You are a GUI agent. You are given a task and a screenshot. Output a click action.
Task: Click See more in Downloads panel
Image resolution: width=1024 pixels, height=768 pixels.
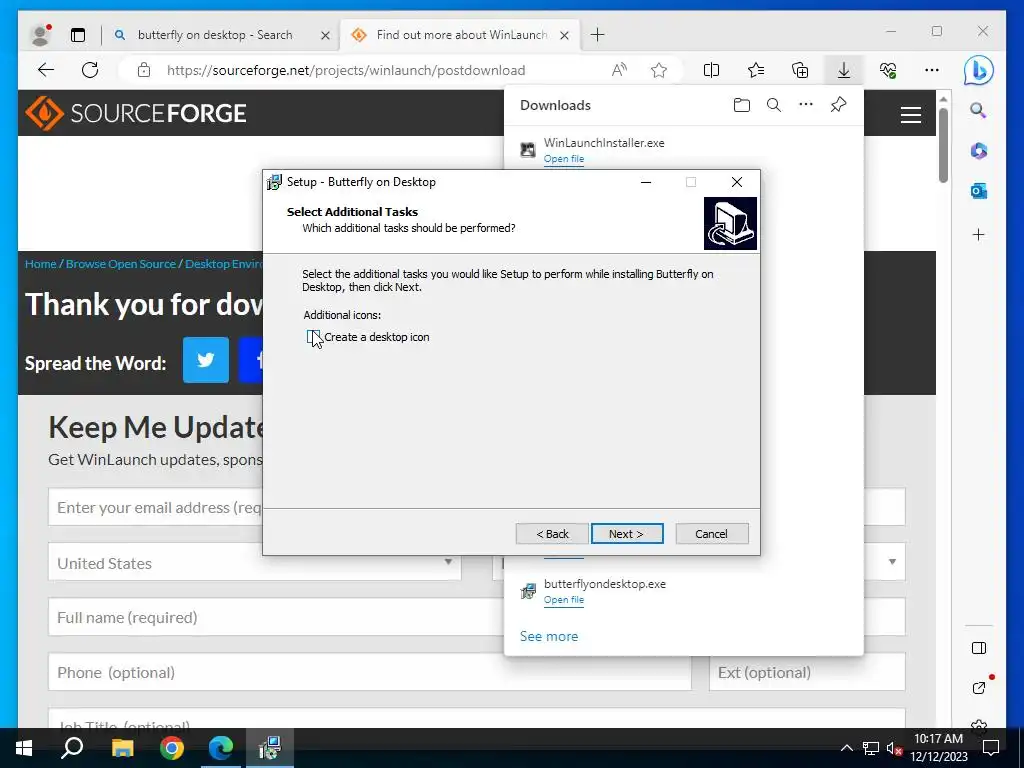coord(549,636)
